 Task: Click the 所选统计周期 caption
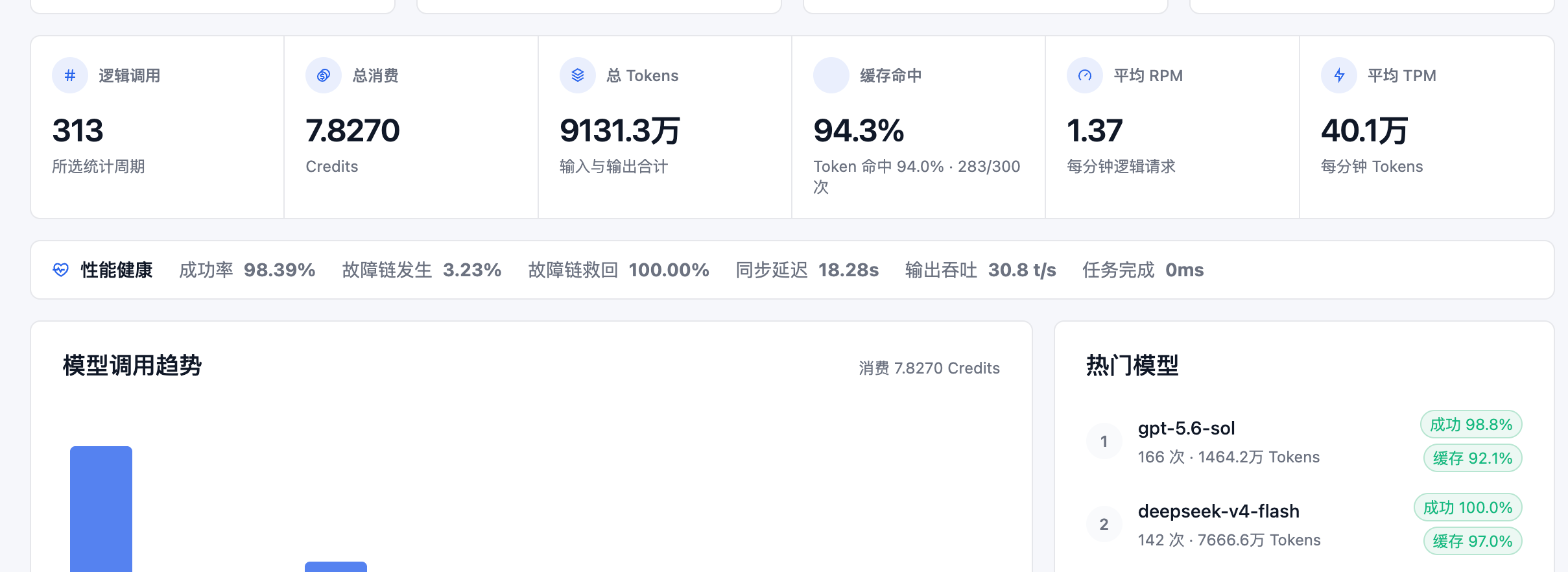click(99, 167)
